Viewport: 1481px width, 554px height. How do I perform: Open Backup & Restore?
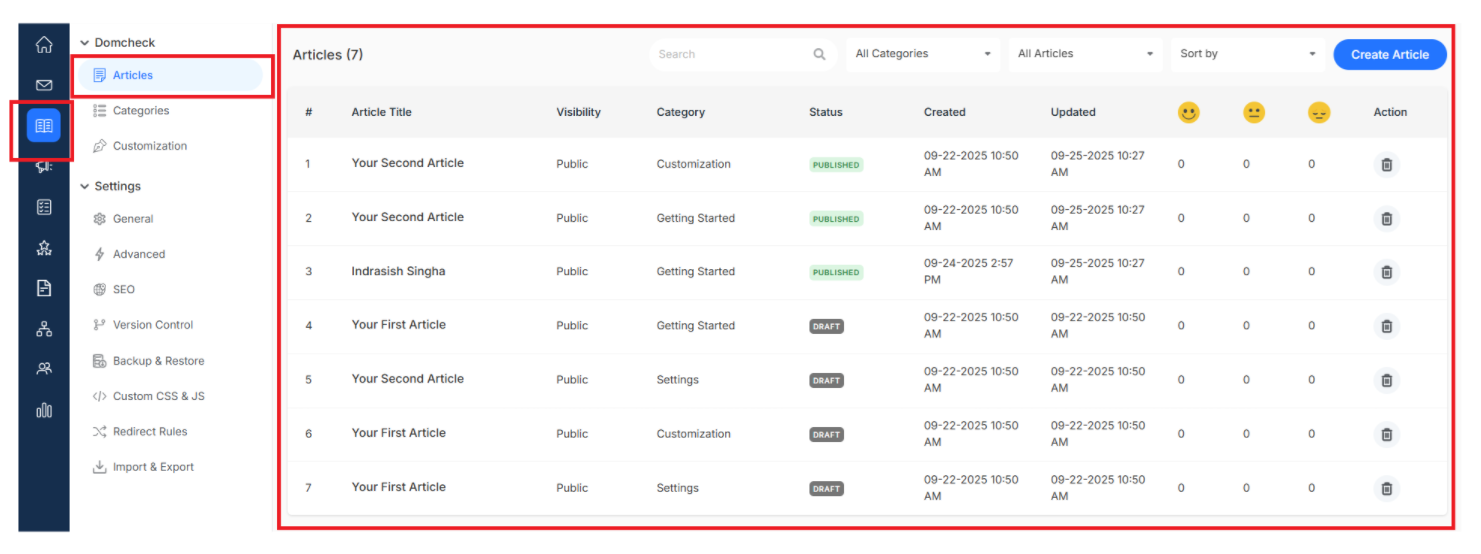pos(148,361)
